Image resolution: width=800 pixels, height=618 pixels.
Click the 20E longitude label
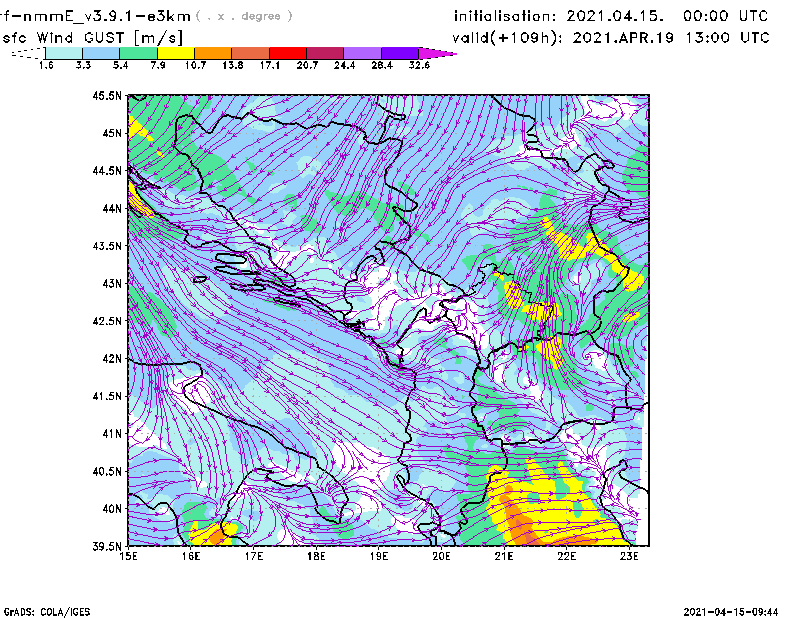(x=441, y=556)
